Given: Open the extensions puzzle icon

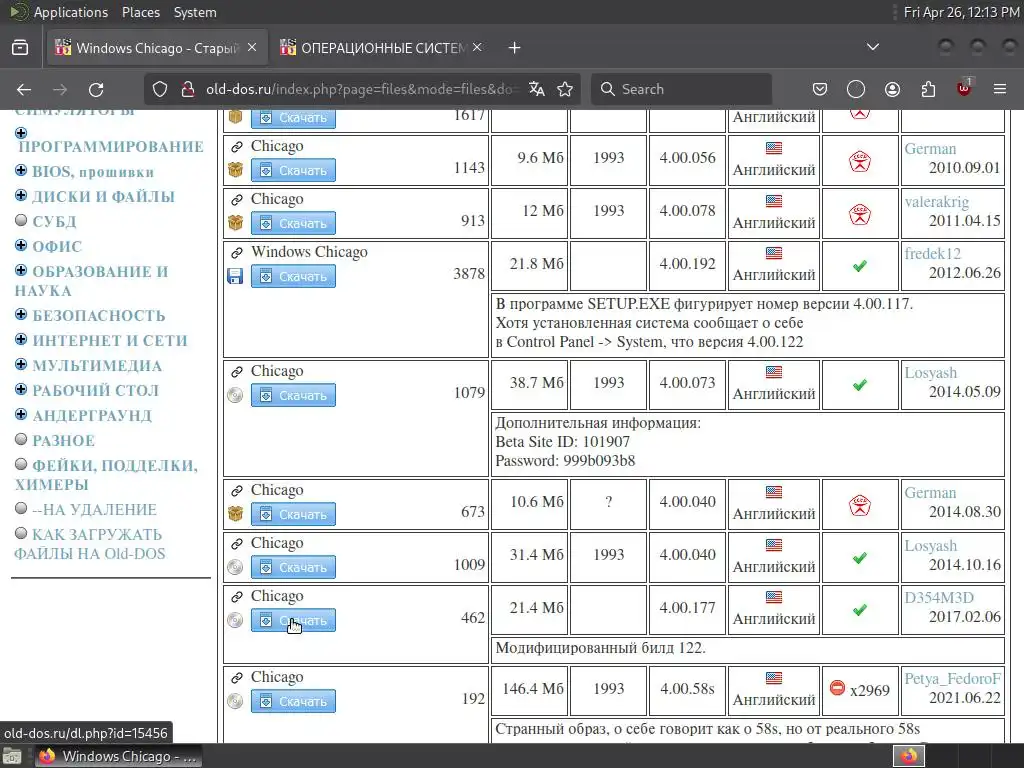Looking at the screenshot, I should point(928,89).
